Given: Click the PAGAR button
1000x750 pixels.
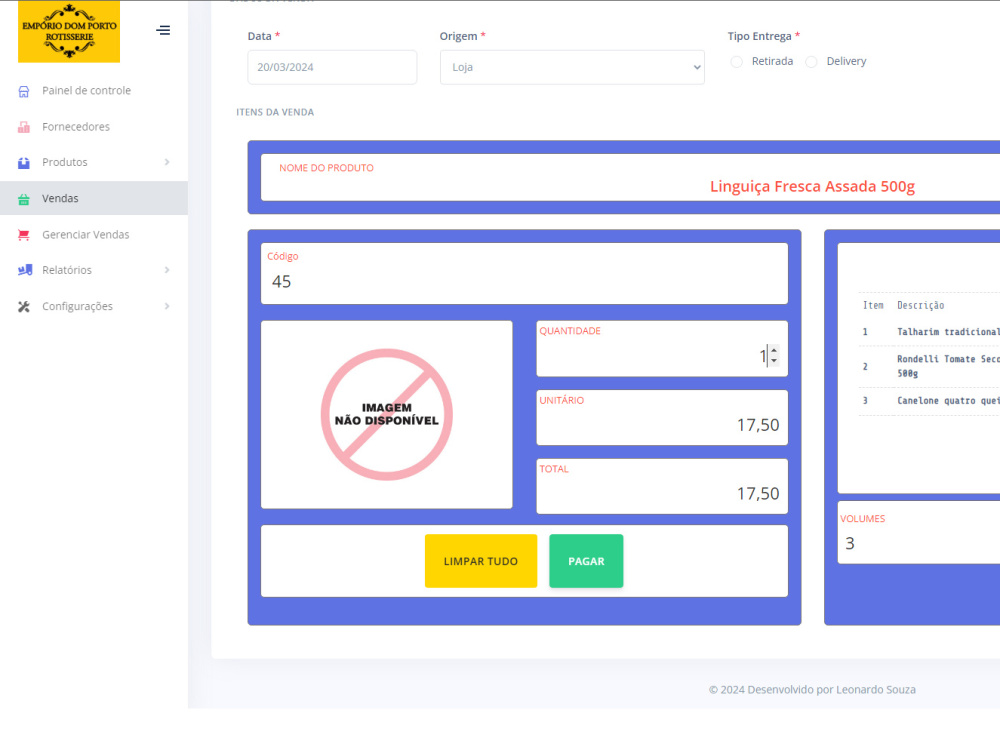Looking at the screenshot, I should click(x=586, y=561).
